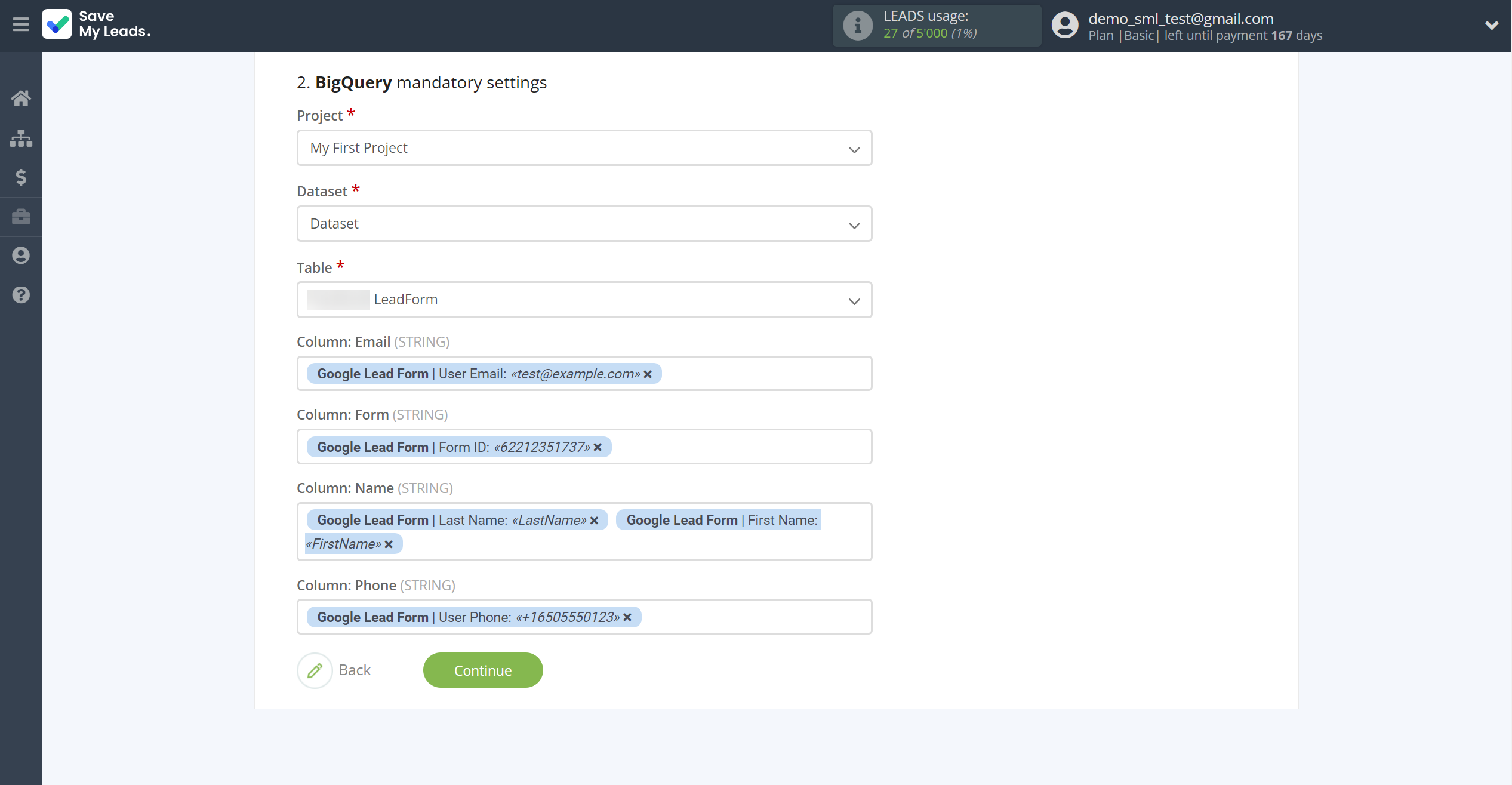Viewport: 1512px width, 785px height.
Task: Remove the Last Name tag
Action: click(x=594, y=521)
